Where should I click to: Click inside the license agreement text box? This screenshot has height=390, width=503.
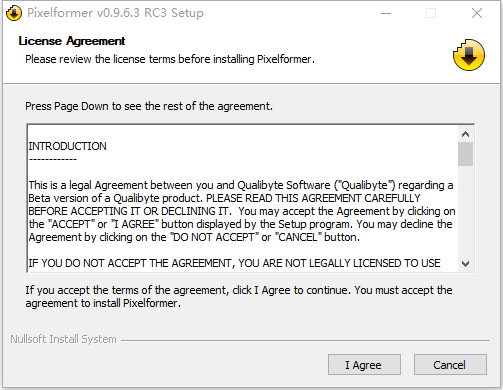click(243, 198)
